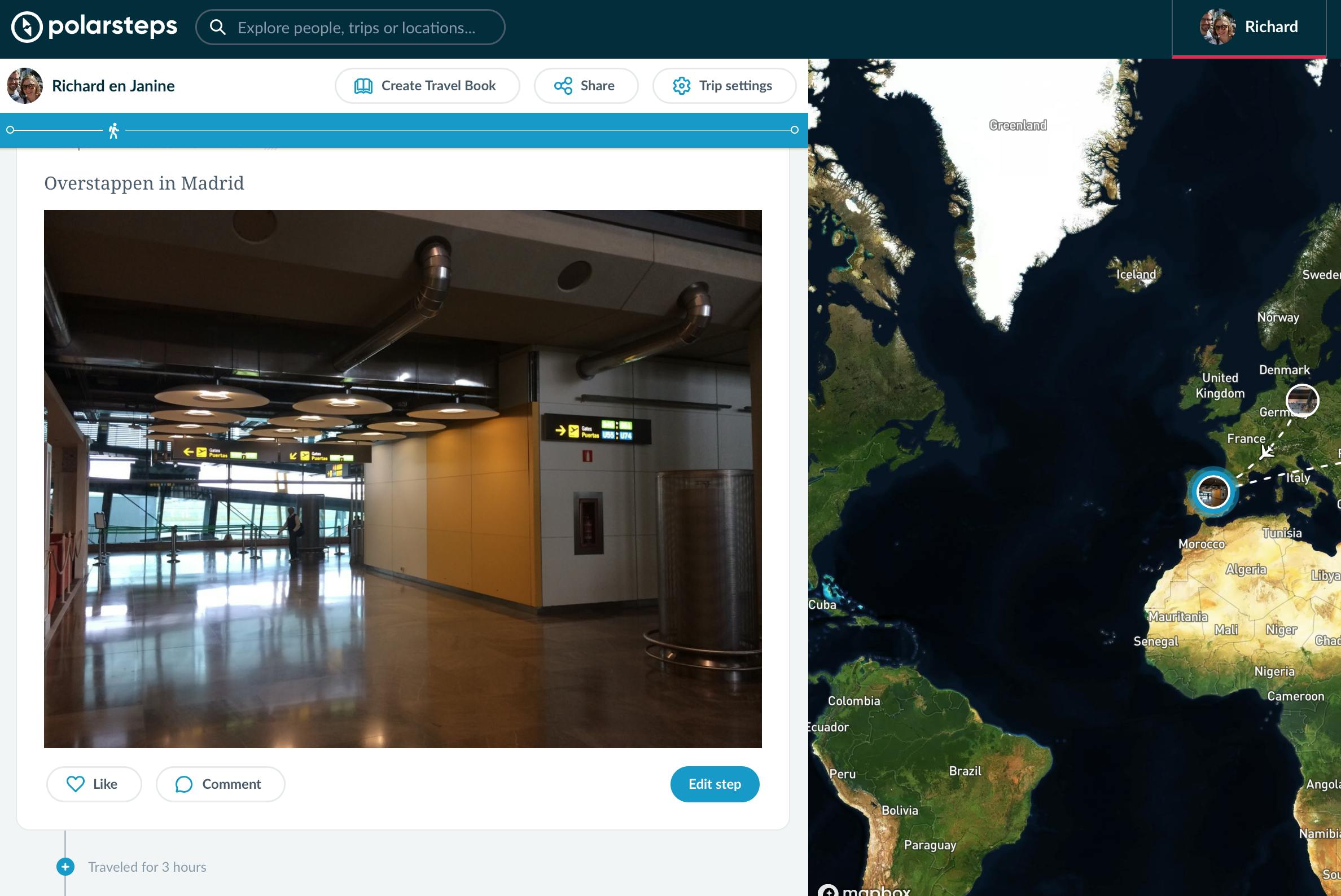This screenshot has width=1341, height=896.
Task: Click the Trip settings gear icon
Action: 681,86
